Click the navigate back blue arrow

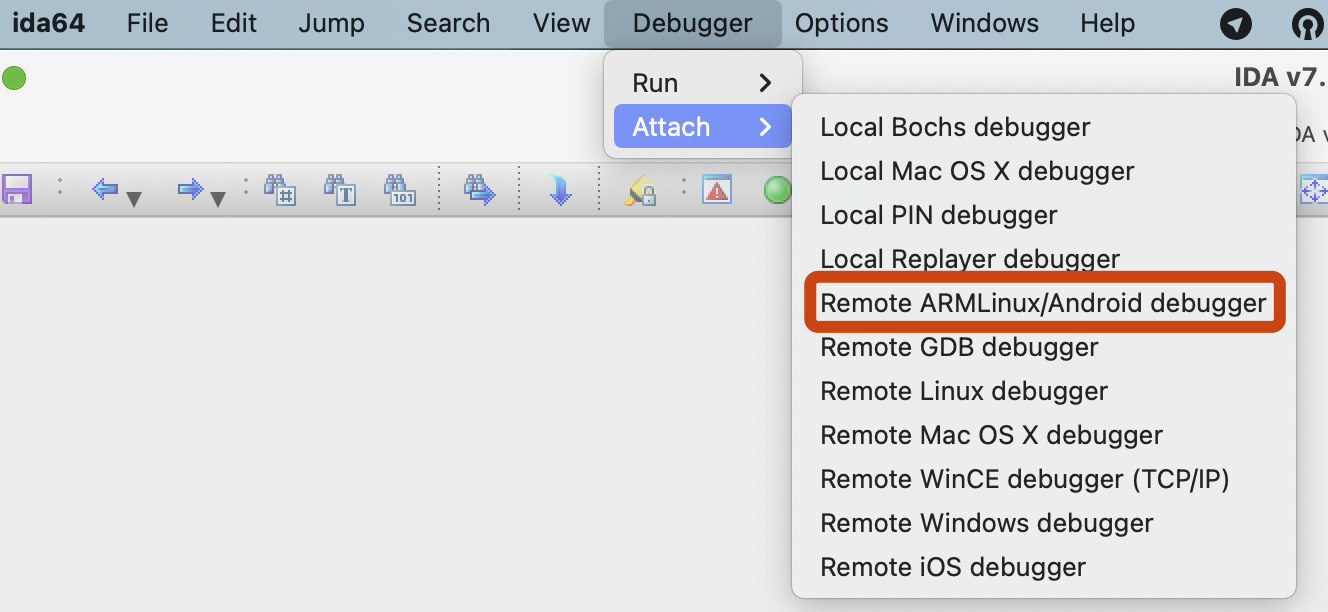click(106, 189)
